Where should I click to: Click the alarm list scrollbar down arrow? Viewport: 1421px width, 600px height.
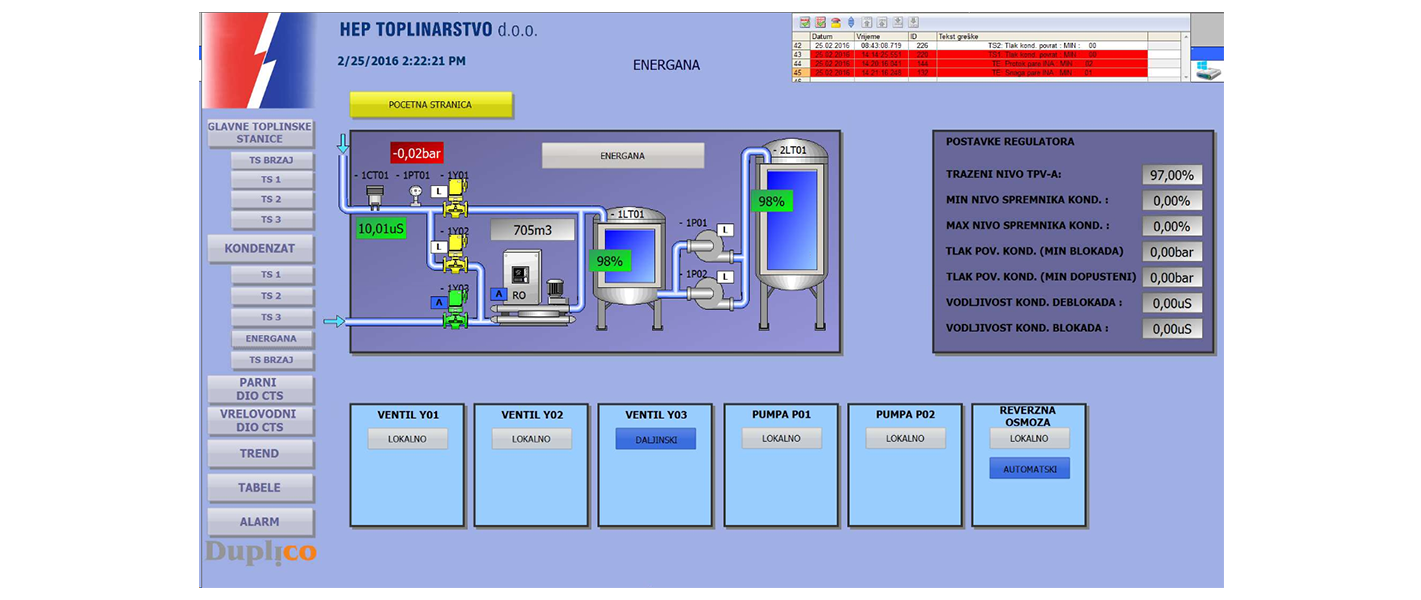coord(1185,77)
